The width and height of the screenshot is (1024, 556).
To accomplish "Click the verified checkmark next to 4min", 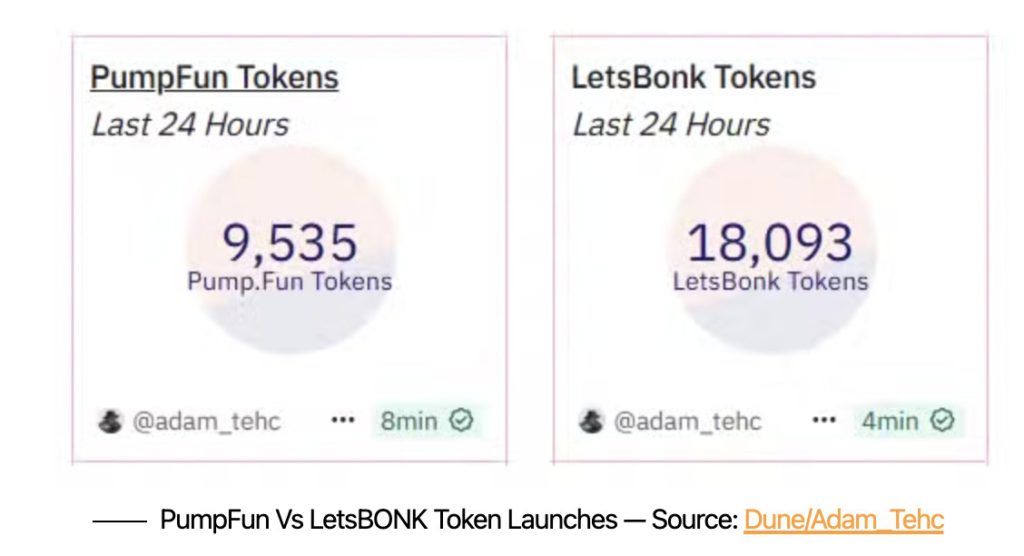I will pos(942,420).
